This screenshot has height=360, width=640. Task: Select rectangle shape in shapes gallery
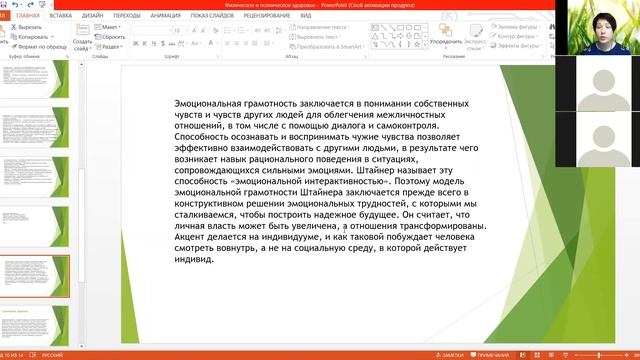[400, 28]
